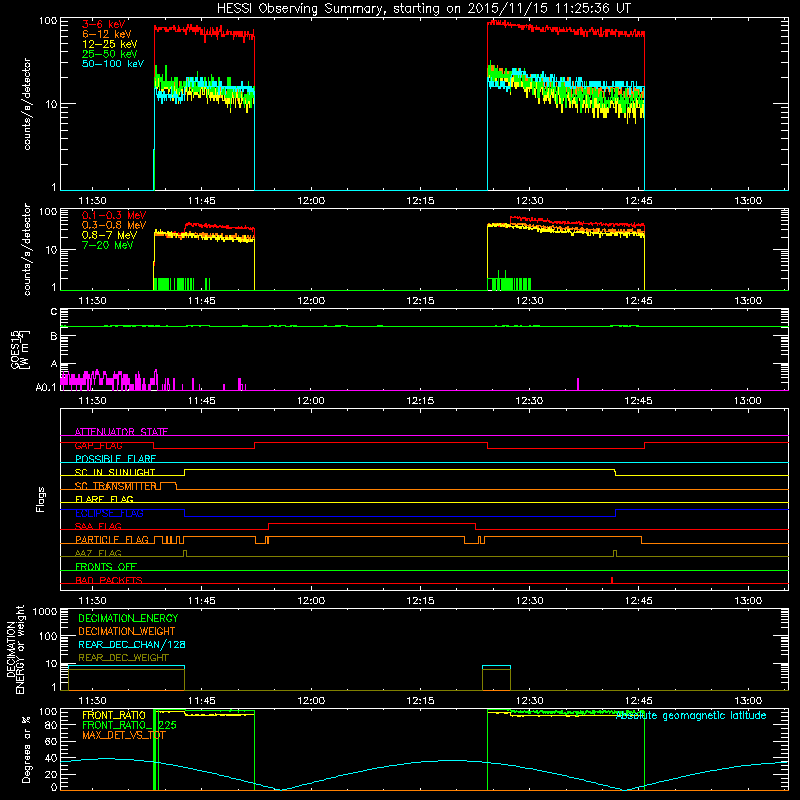Select the BAD_PACKETS flag label
The width and height of the screenshot is (800, 800).
pyautogui.click(x=109, y=580)
